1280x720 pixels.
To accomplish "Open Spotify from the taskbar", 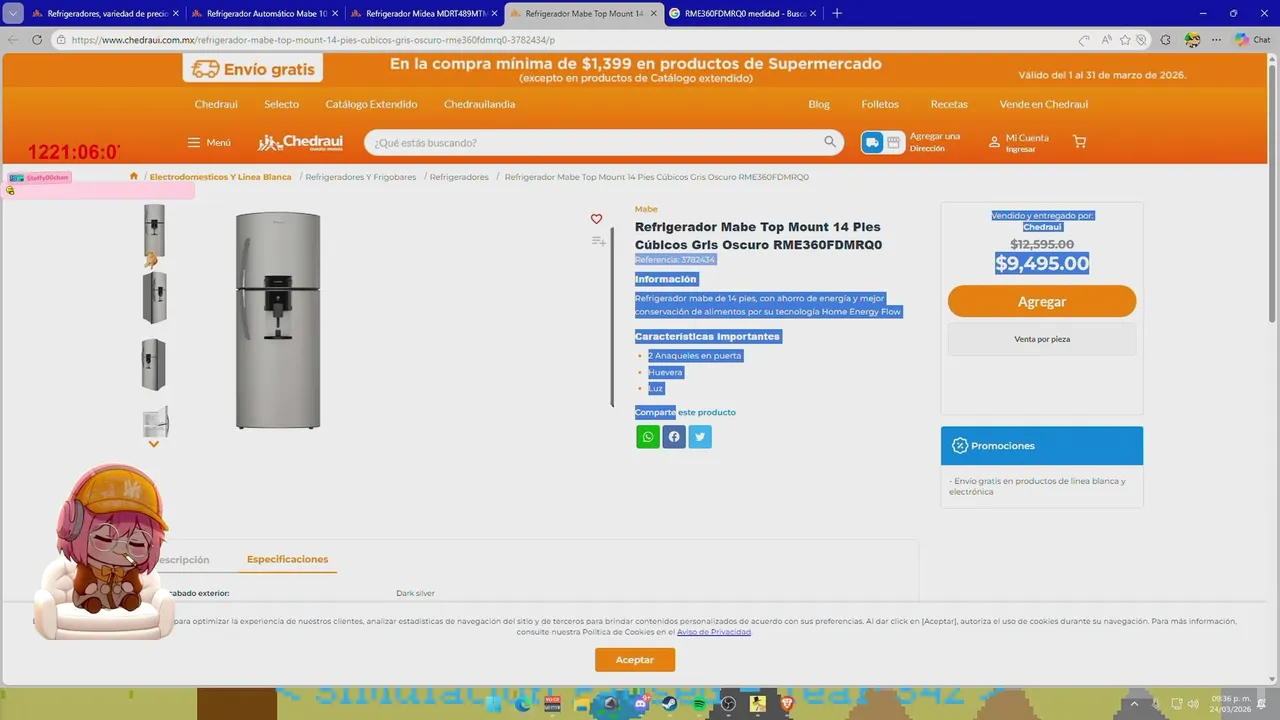I will click(x=699, y=704).
